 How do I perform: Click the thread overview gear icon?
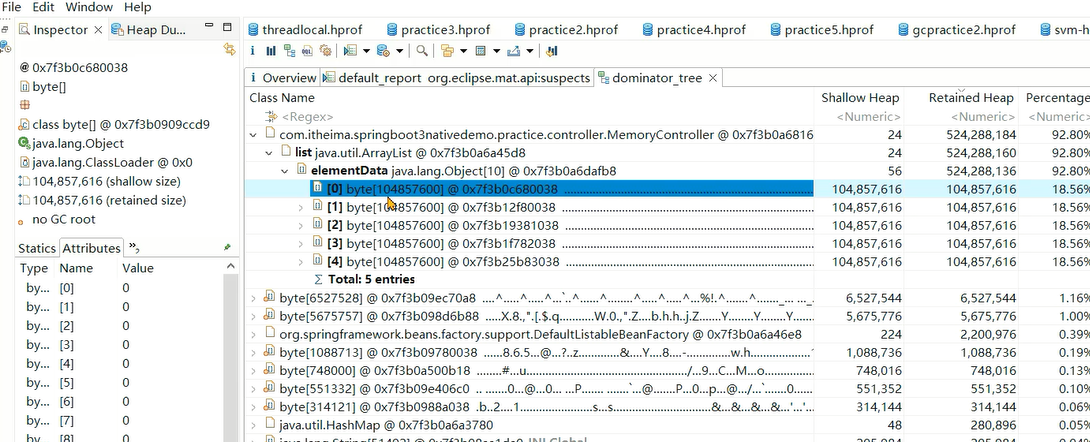tap(326, 50)
